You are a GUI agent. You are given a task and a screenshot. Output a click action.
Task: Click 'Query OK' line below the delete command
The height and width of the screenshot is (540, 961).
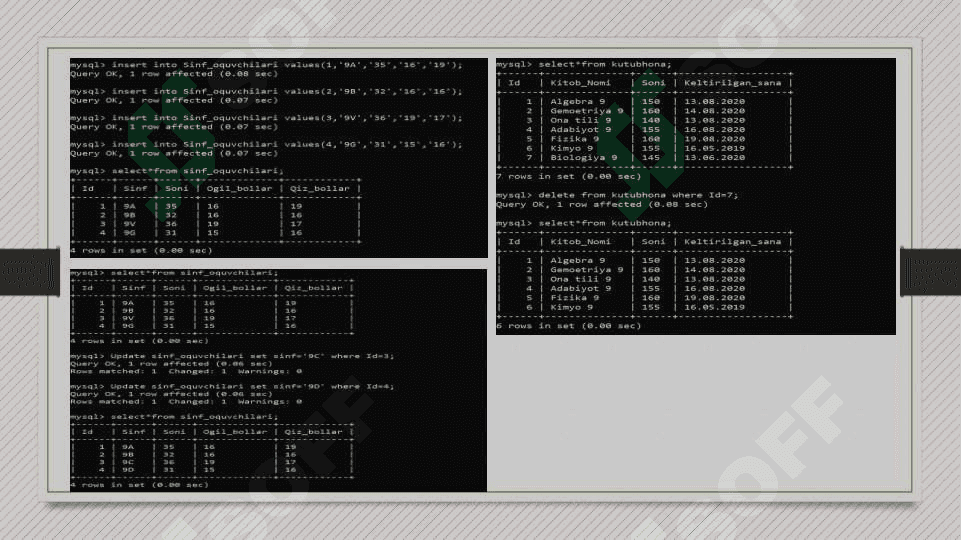tap(602, 205)
